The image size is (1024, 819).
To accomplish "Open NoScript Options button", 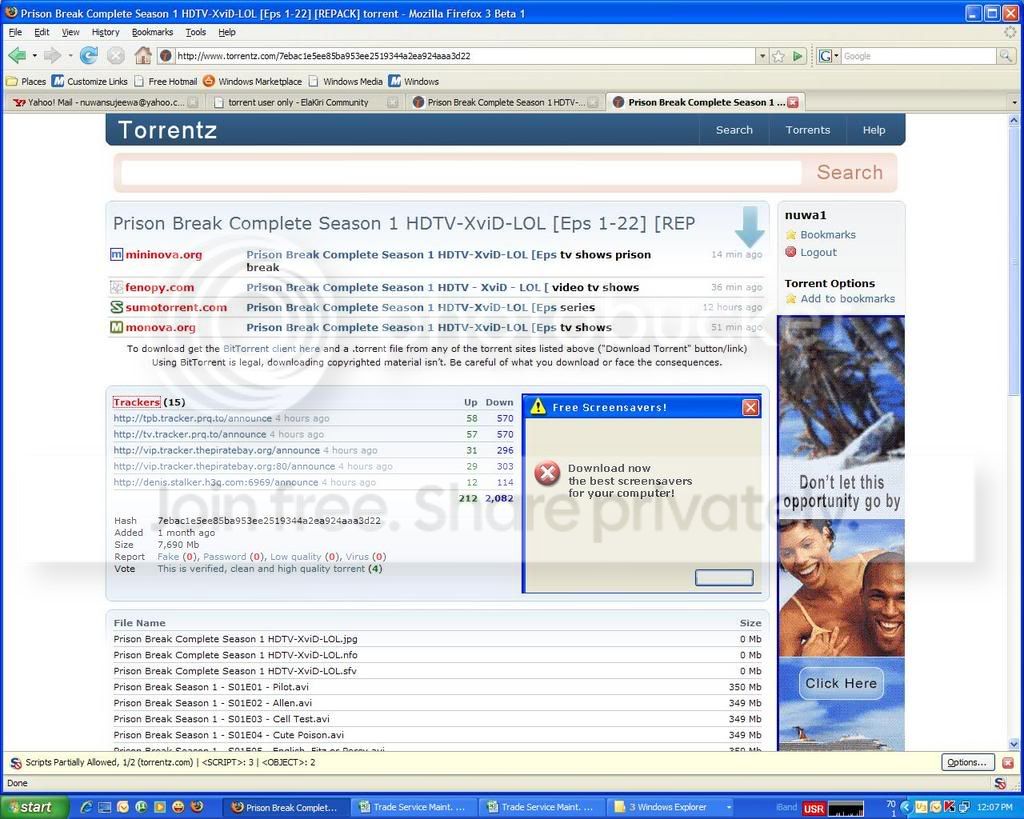I will (967, 762).
